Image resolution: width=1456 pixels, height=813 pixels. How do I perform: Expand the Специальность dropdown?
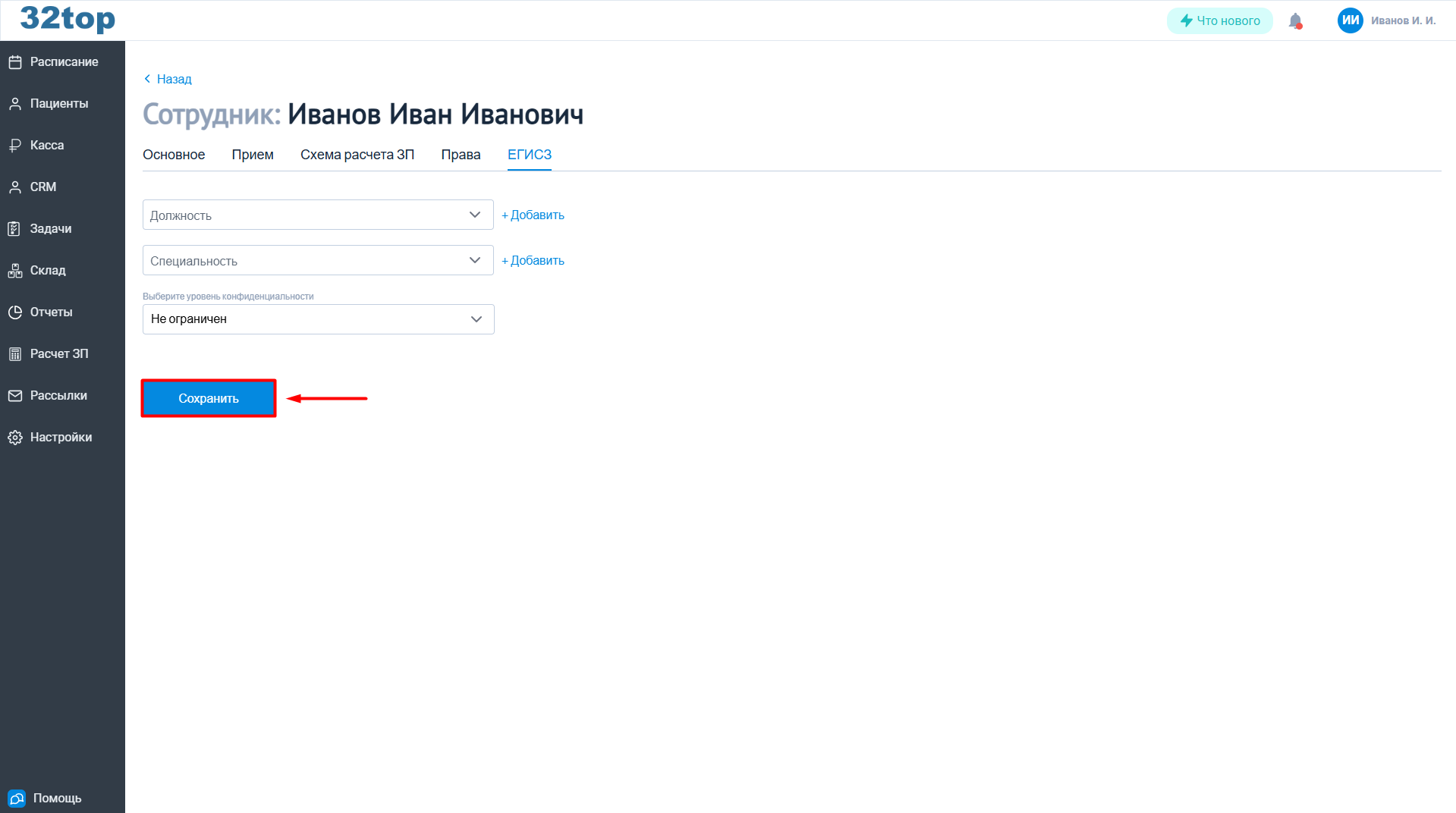318,261
